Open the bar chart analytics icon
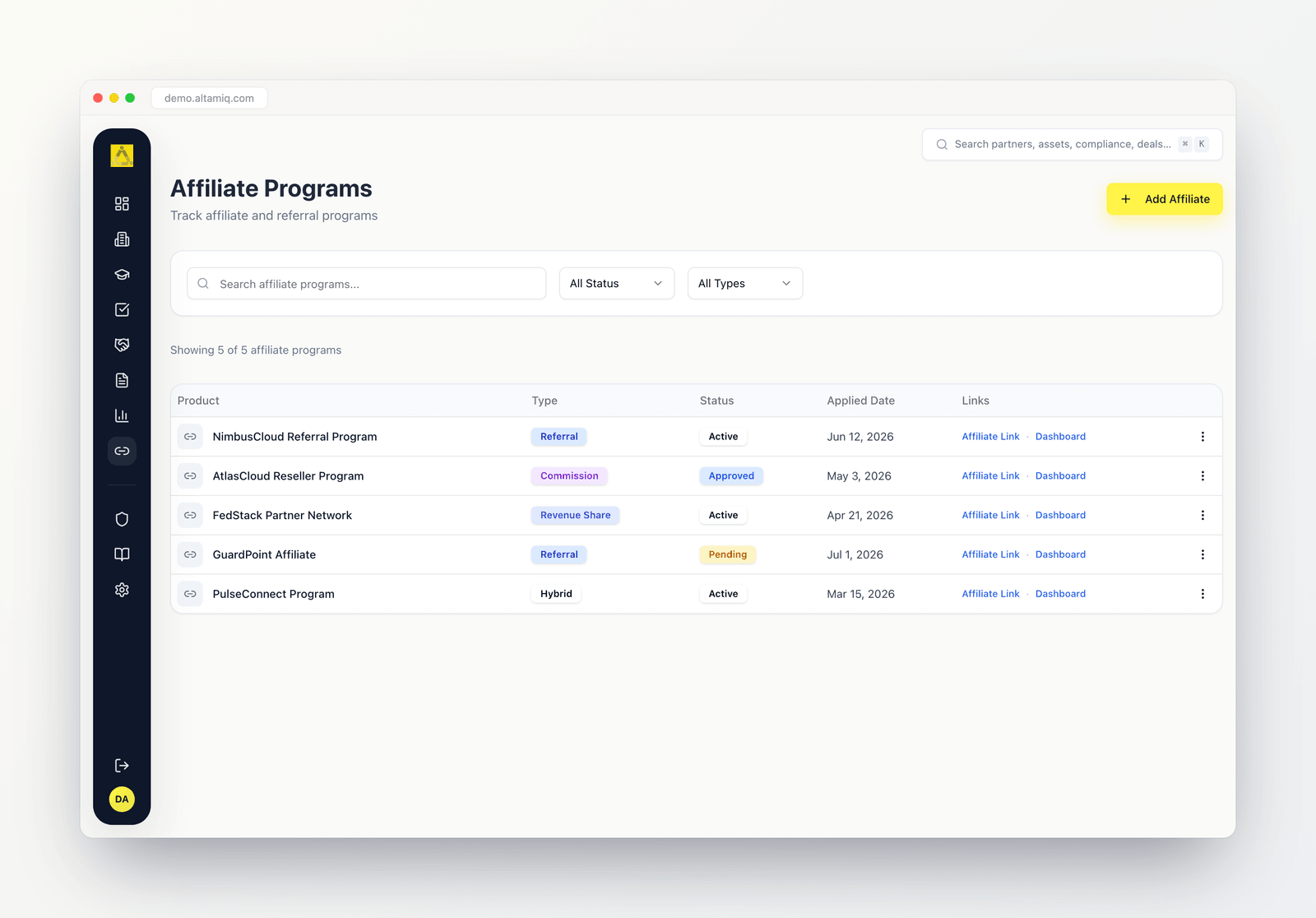 [122, 415]
